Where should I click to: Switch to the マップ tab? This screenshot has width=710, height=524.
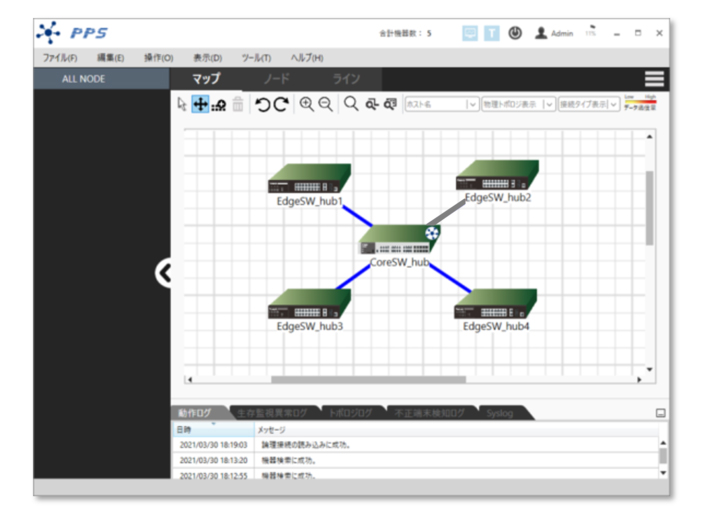click(206, 79)
